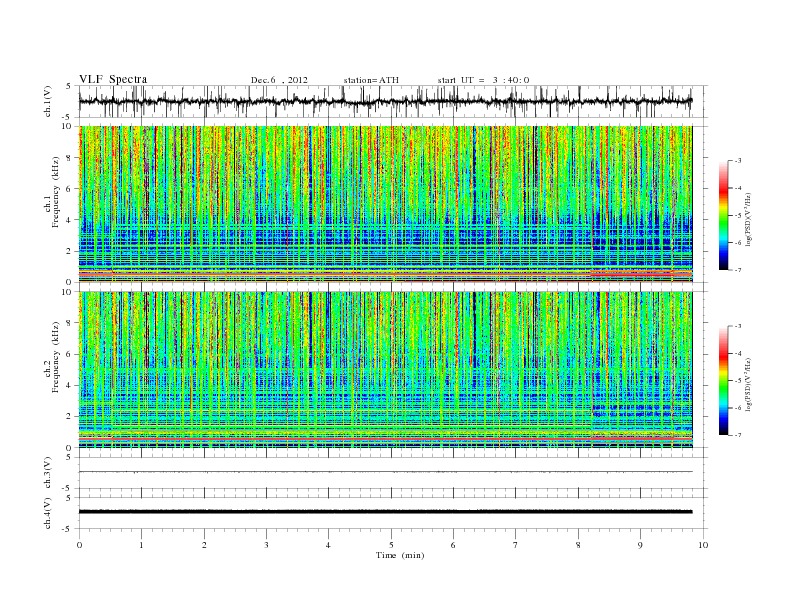
Task: Click the '8' kHz tick on ch.2 spectrogram
Action: tap(70, 324)
